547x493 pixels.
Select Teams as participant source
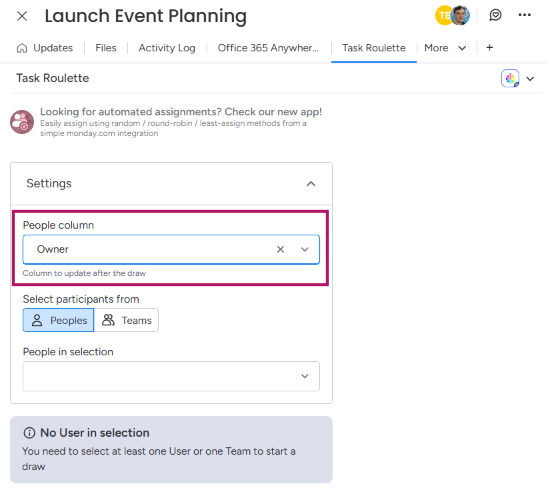[x=126, y=320]
